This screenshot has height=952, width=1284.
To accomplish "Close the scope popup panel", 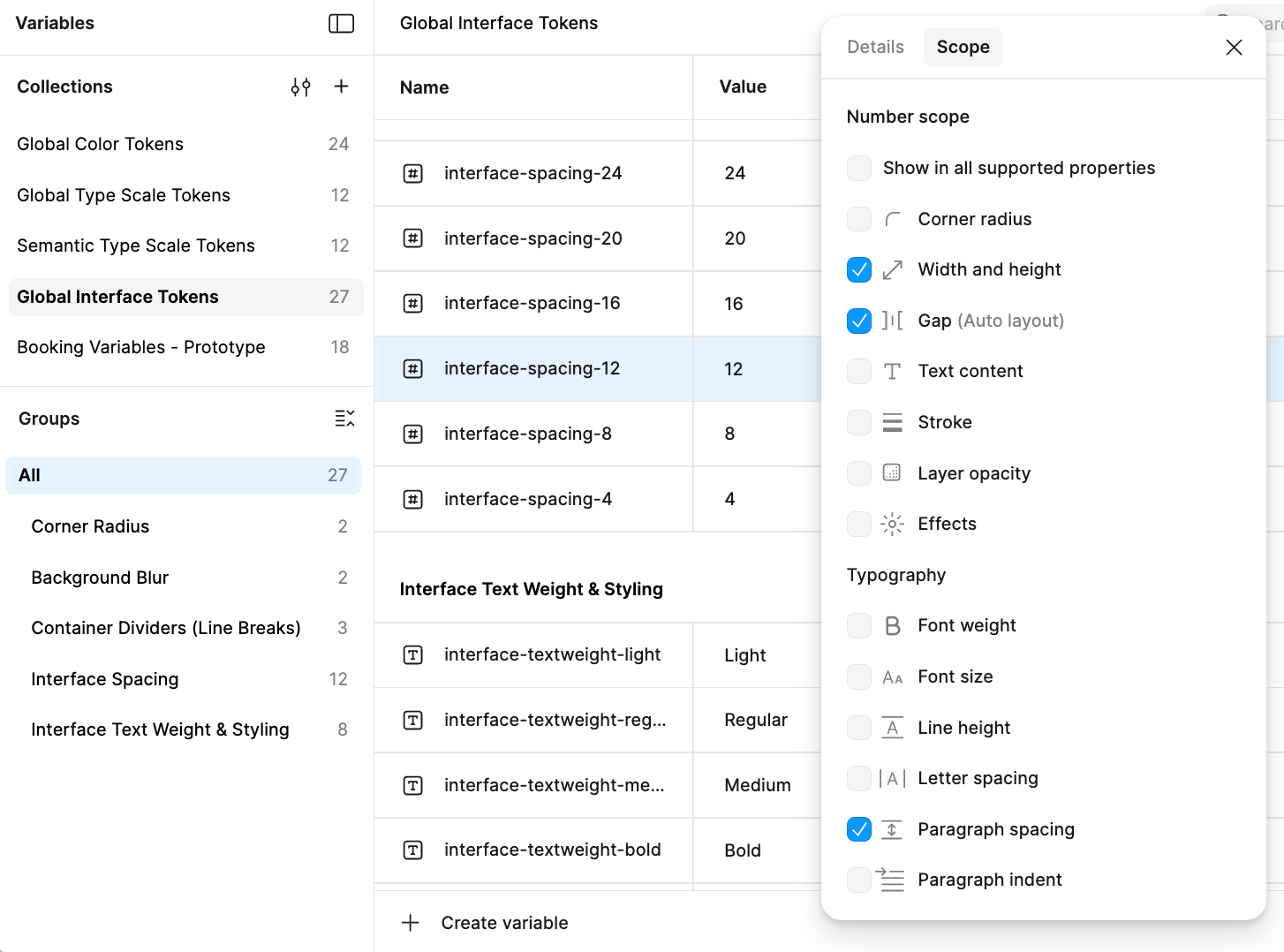I will tap(1234, 48).
